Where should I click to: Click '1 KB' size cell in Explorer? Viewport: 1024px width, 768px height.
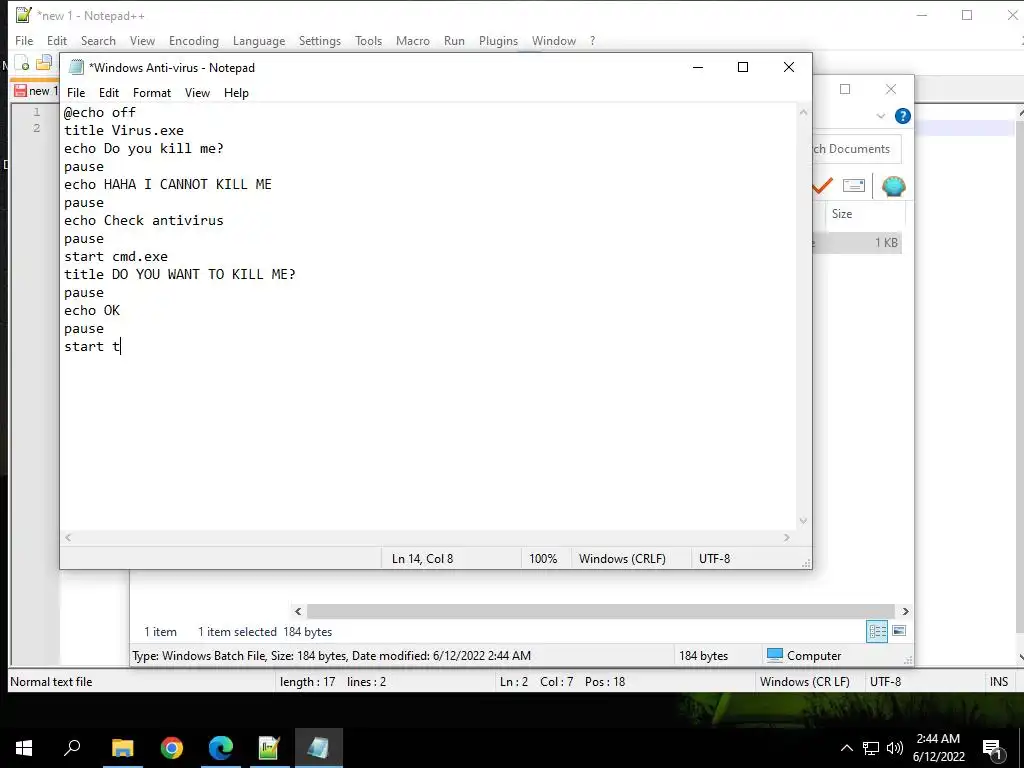point(886,243)
